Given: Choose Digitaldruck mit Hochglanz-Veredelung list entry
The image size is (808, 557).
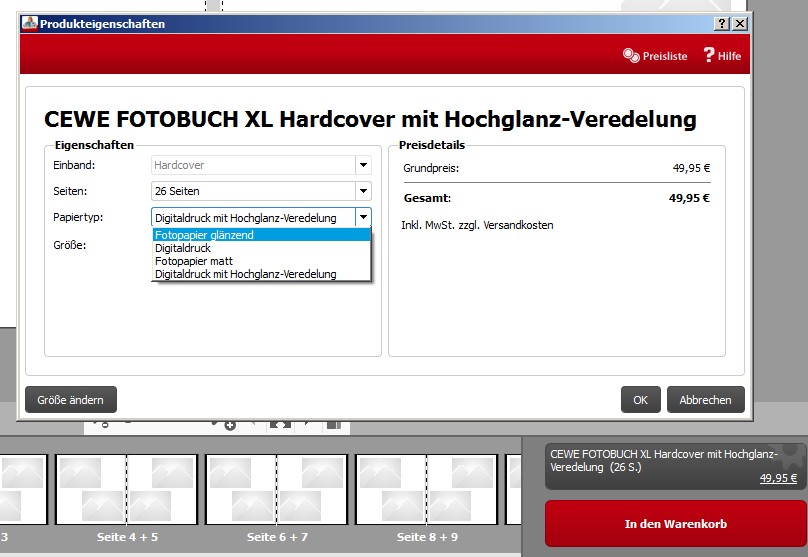Looking at the screenshot, I should [x=261, y=274].
